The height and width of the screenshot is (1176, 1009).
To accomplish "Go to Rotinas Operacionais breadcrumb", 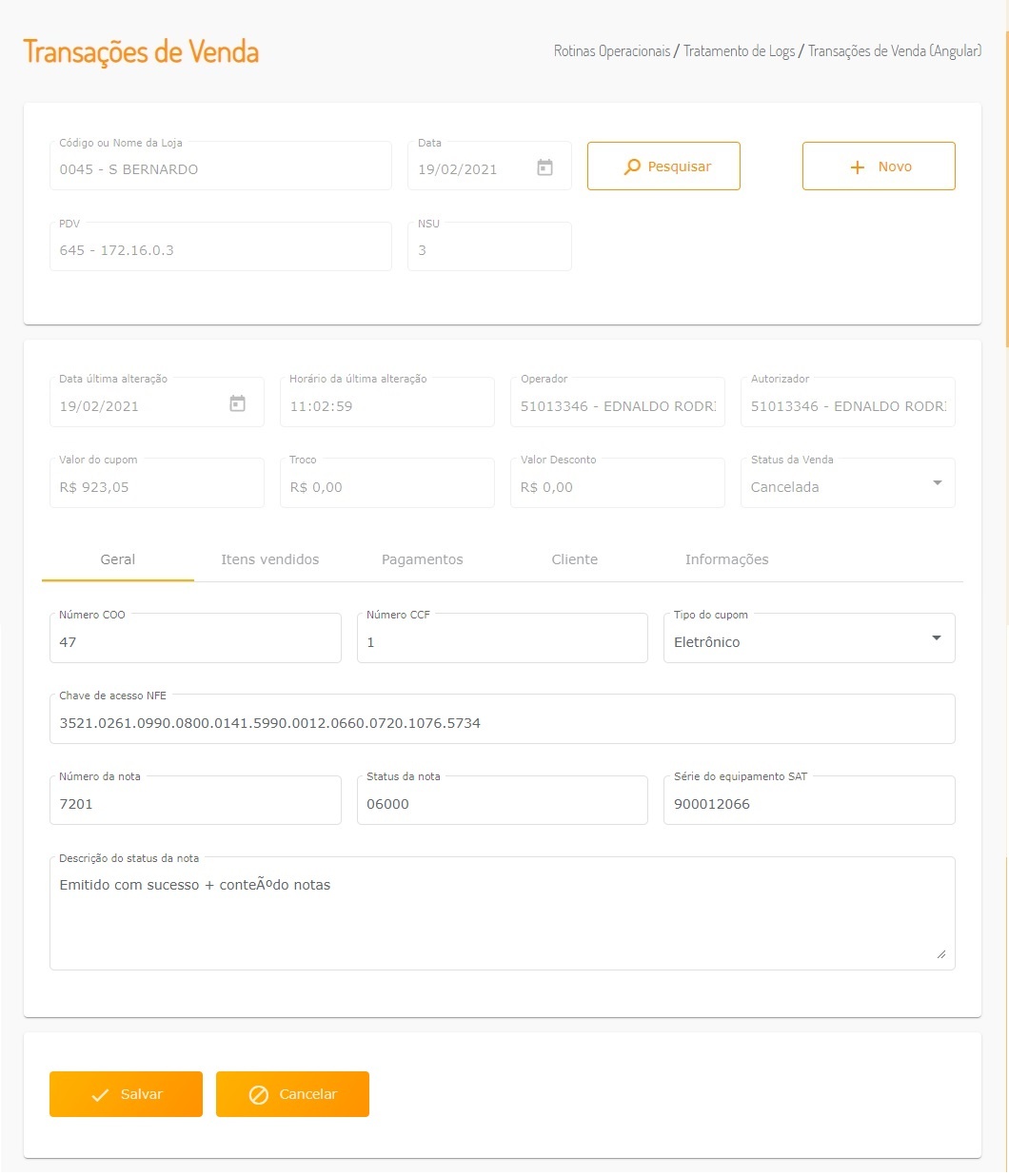I will click(x=612, y=51).
